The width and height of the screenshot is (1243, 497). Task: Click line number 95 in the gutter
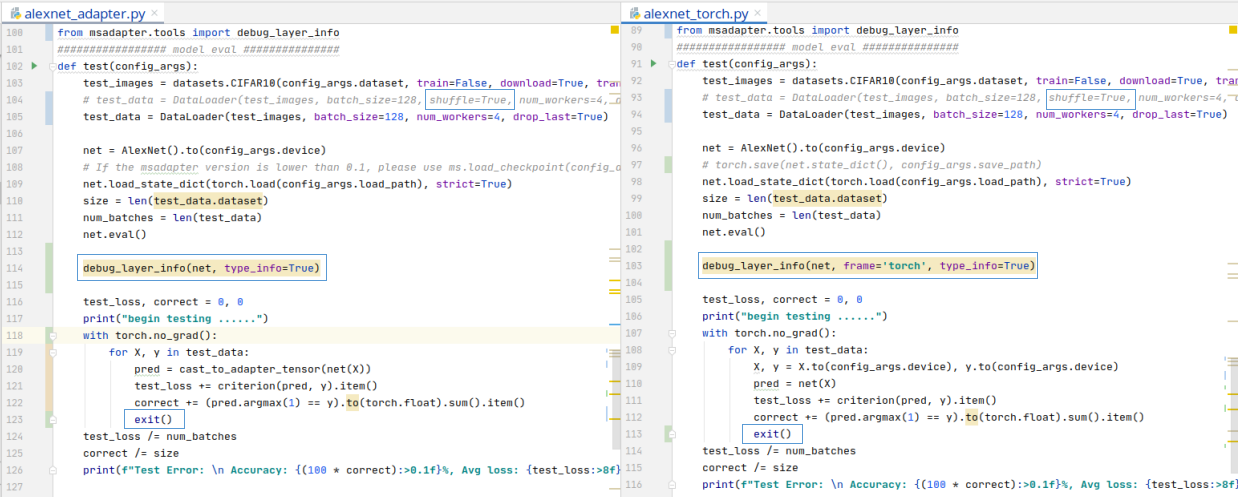coord(634,131)
